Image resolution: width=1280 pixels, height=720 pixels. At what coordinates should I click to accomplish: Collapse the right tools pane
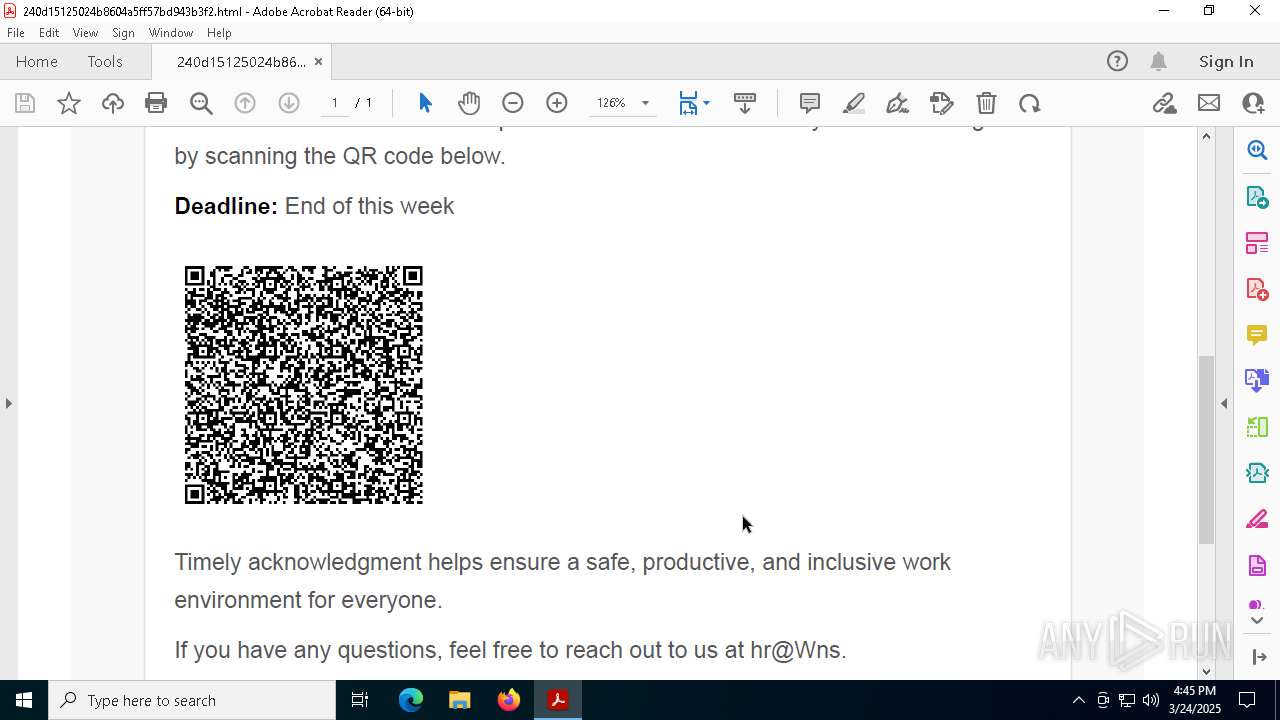pyautogui.click(x=1224, y=404)
